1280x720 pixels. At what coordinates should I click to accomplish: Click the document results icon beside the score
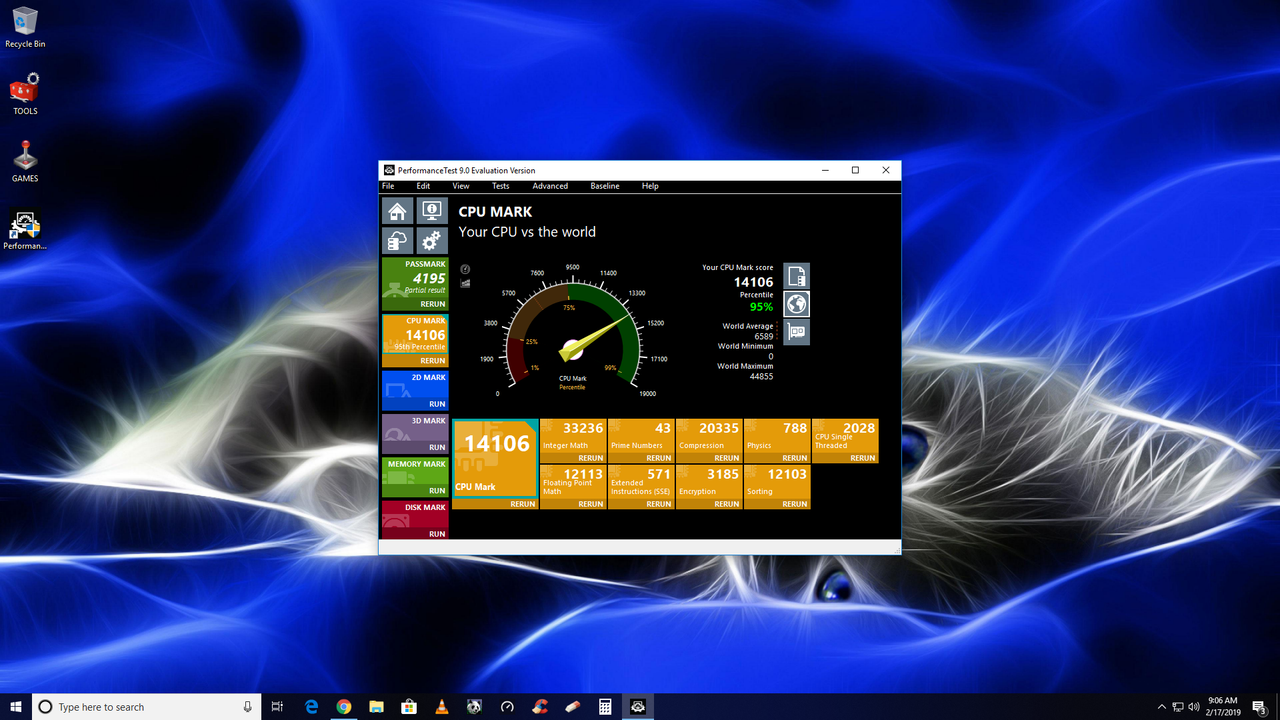click(797, 276)
